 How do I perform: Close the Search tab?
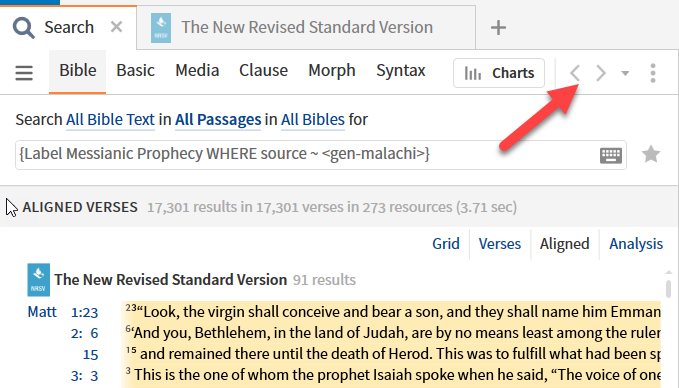click(116, 27)
